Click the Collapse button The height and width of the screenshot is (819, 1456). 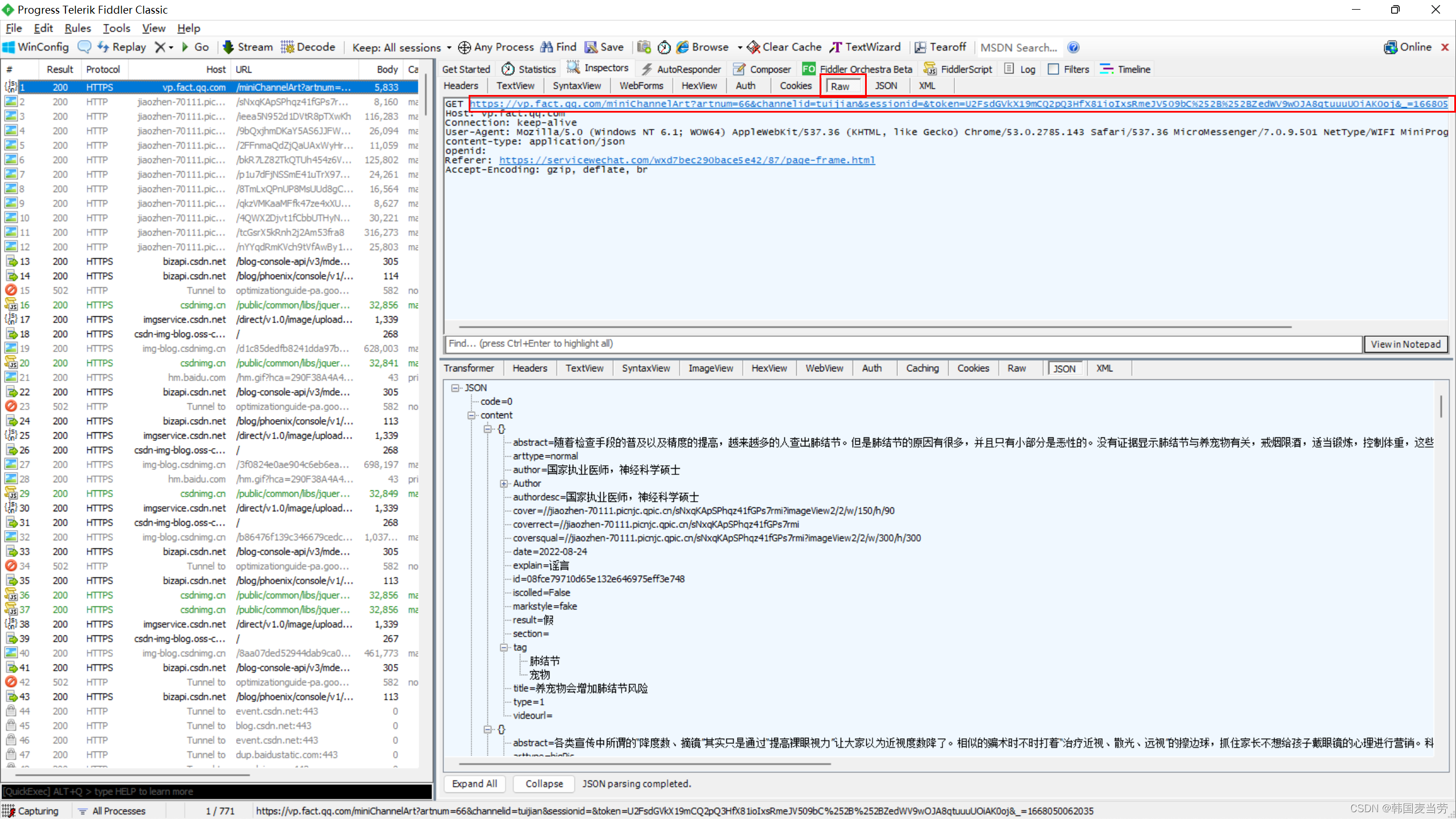(x=544, y=784)
